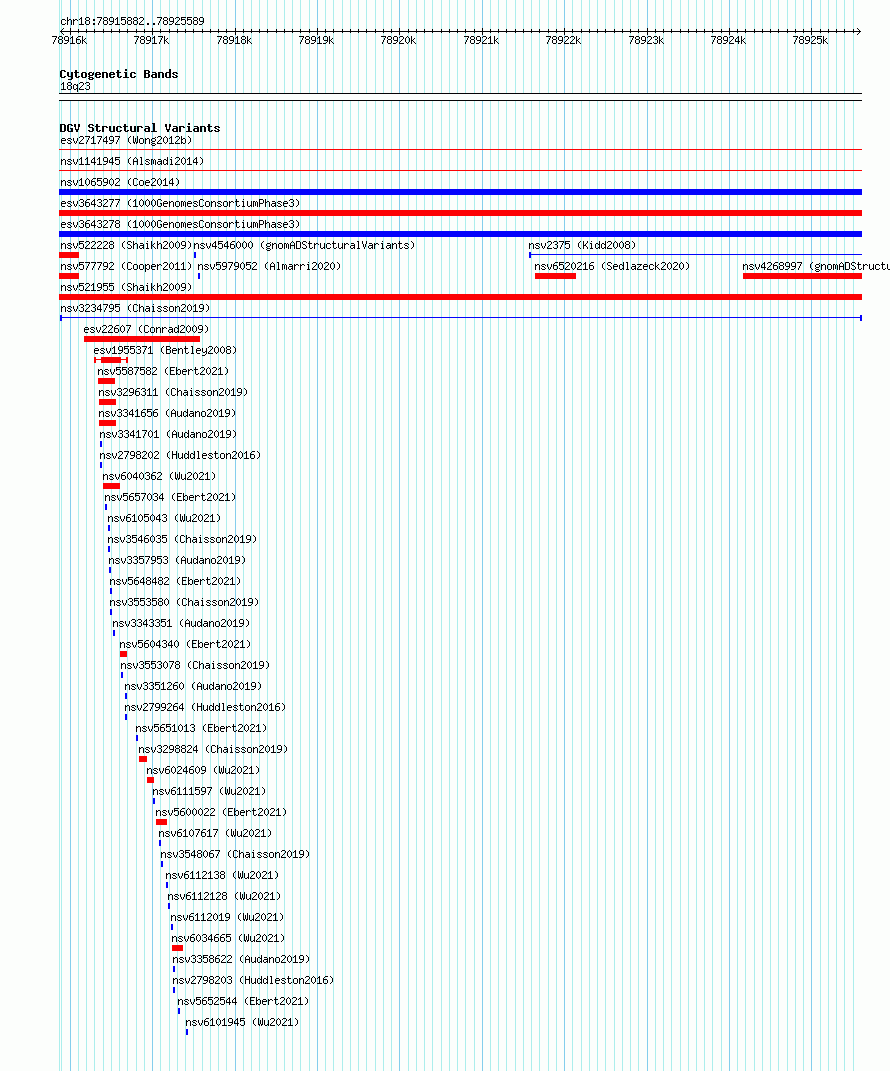Open nsv3341701 (Audano2019) variant

pyautogui.click(x=168, y=434)
